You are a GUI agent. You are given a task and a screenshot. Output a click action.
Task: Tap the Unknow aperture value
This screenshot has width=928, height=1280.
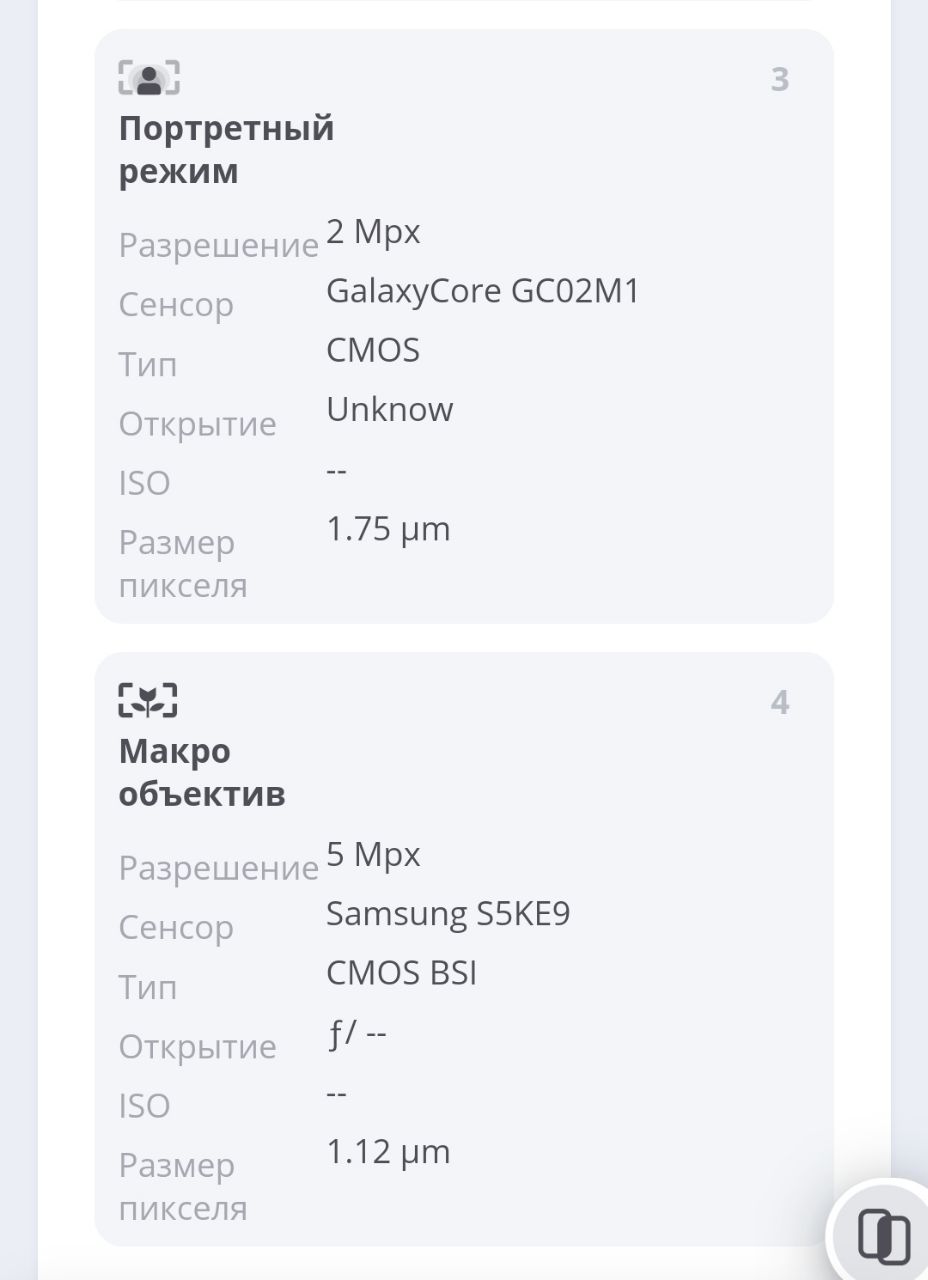click(x=389, y=410)
